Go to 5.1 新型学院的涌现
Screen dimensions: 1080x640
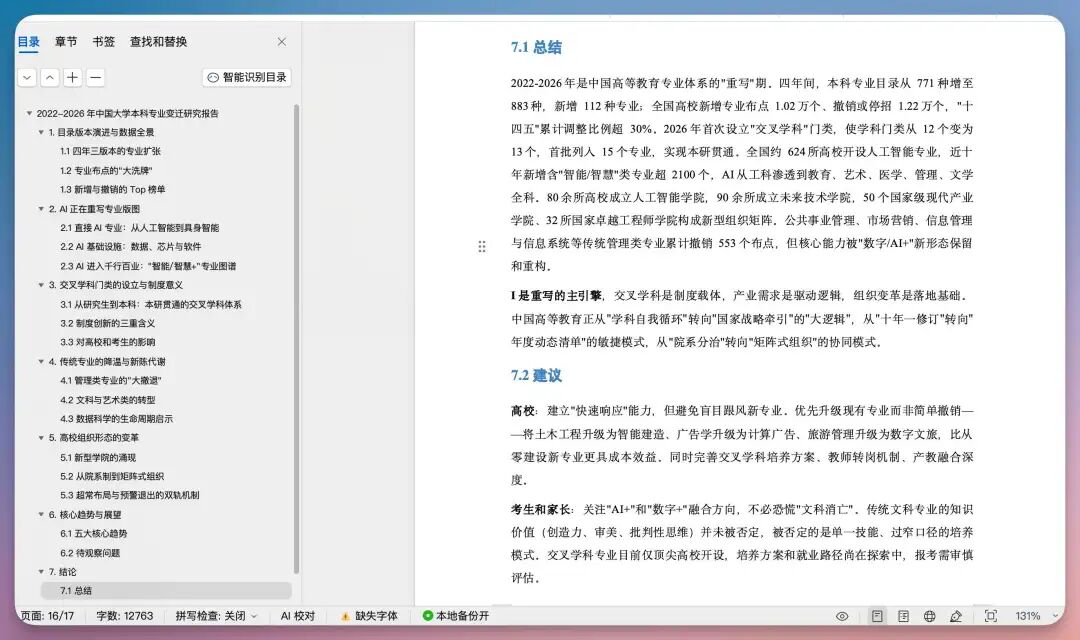click(x=98, y=457)
